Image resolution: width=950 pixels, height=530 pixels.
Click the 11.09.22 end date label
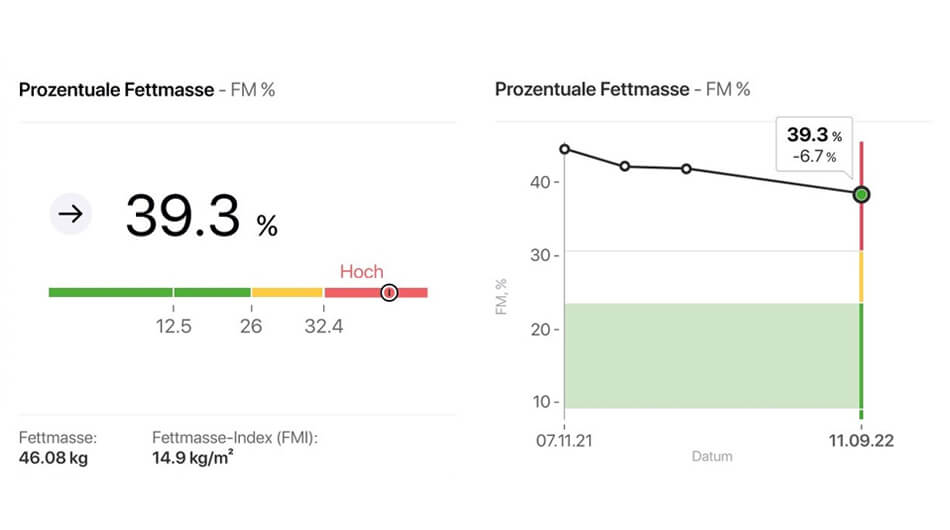click(860, 438)
